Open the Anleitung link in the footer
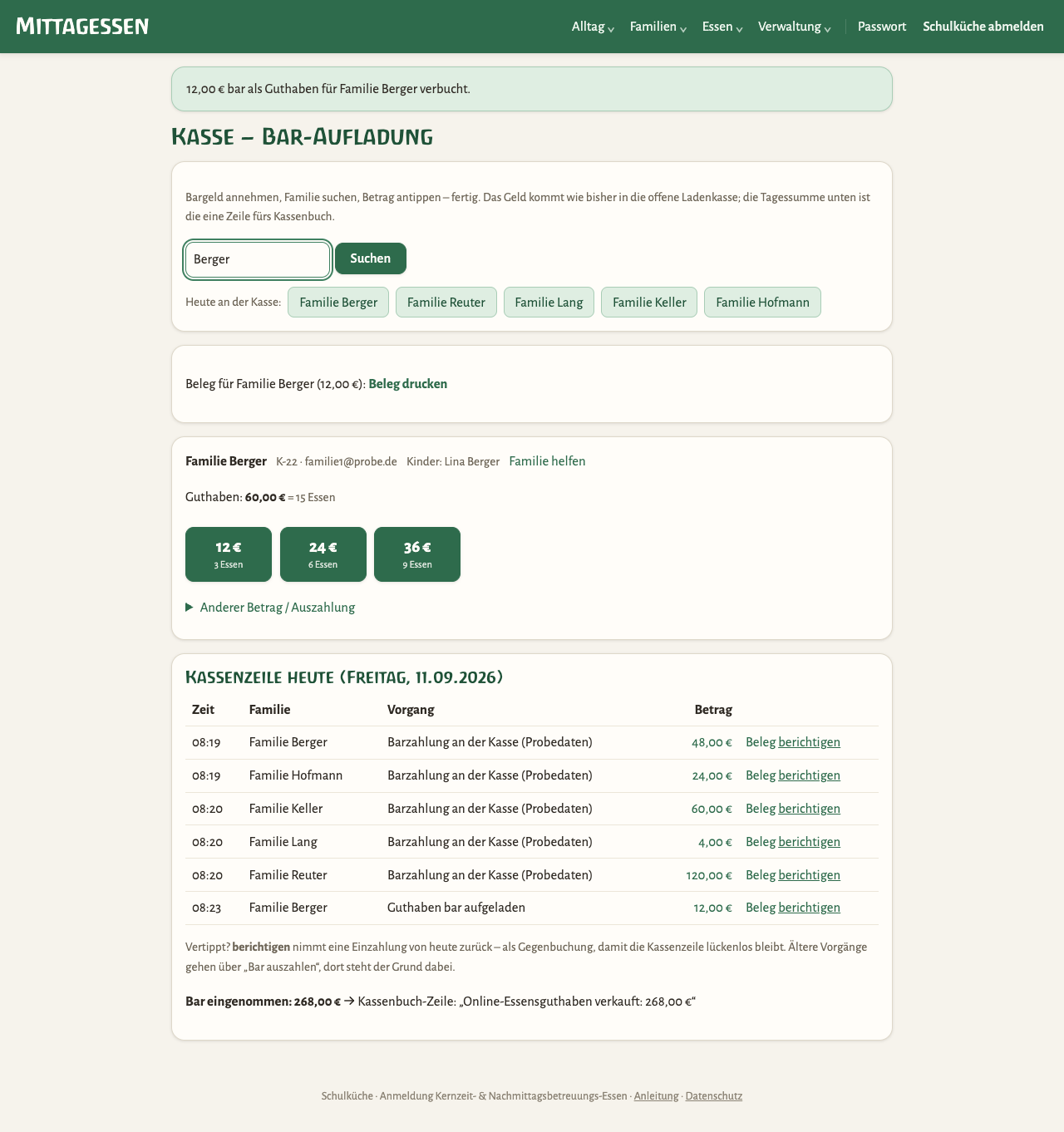1064x1132 pixels. tap(657, 1096)
